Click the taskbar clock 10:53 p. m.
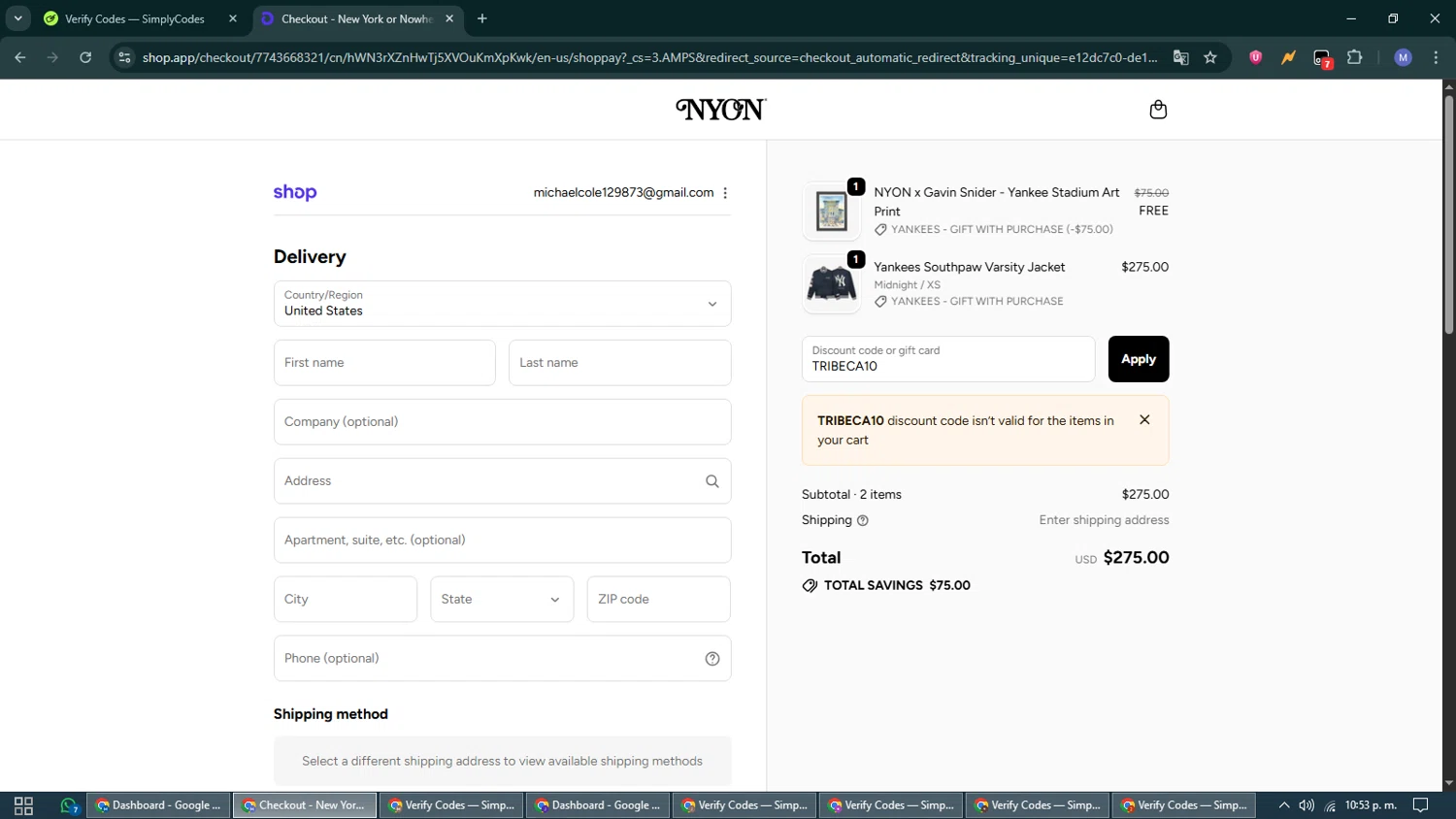 pyautogui.click(x=1371, y=805)
